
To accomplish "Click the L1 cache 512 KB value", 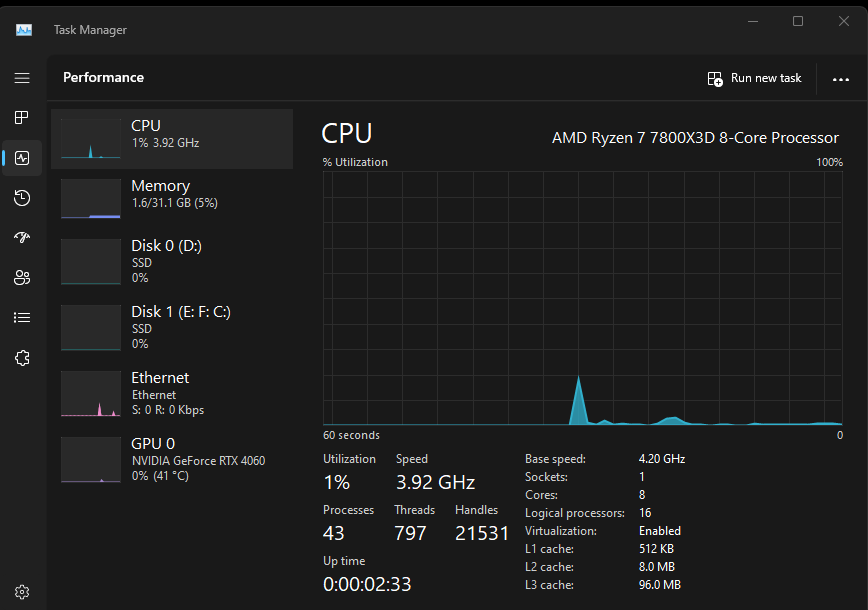I will tap(656, 549).
